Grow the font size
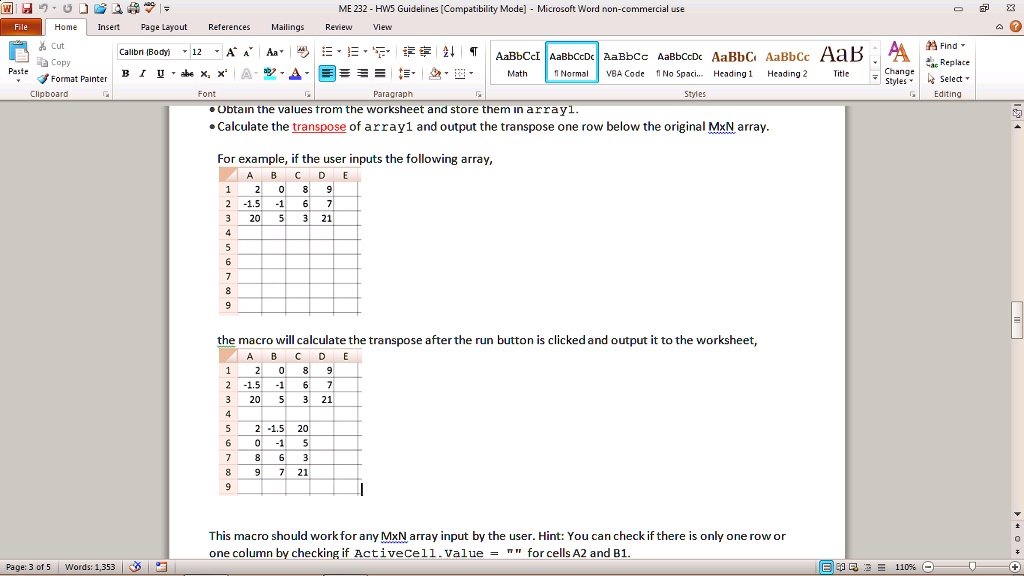1024x576 pixels. pos(231,52)
